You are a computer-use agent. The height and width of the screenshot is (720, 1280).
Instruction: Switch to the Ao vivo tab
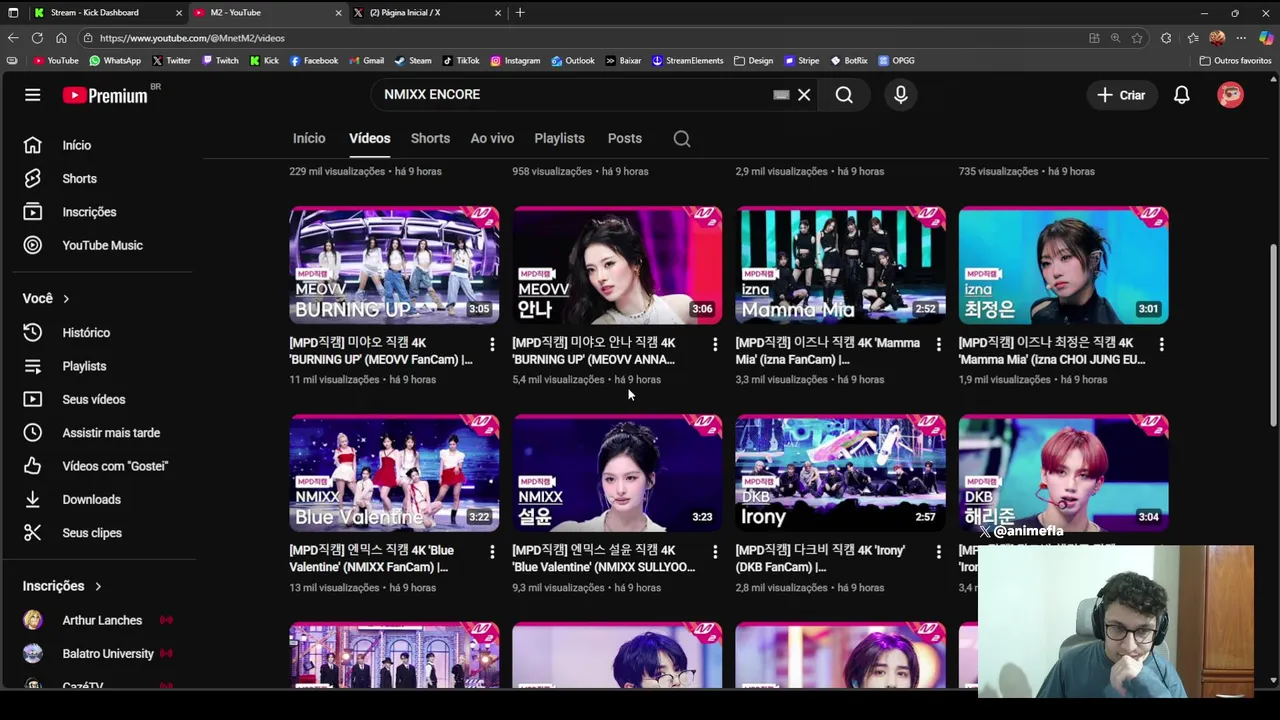tap(492, 138)
